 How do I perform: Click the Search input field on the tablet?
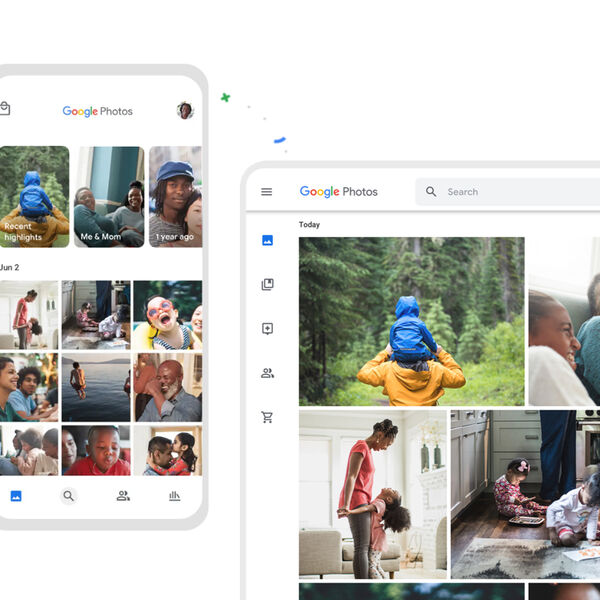click(x=510, y=192)
